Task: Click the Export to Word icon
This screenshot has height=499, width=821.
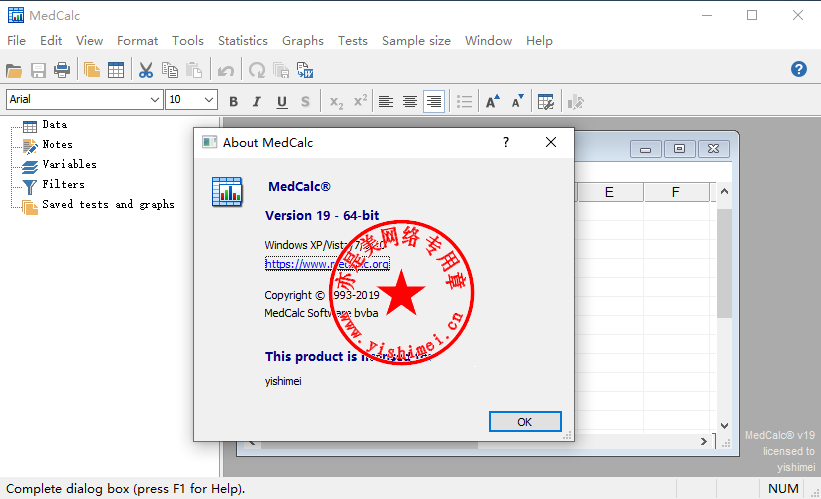Action: pos(305,70)
